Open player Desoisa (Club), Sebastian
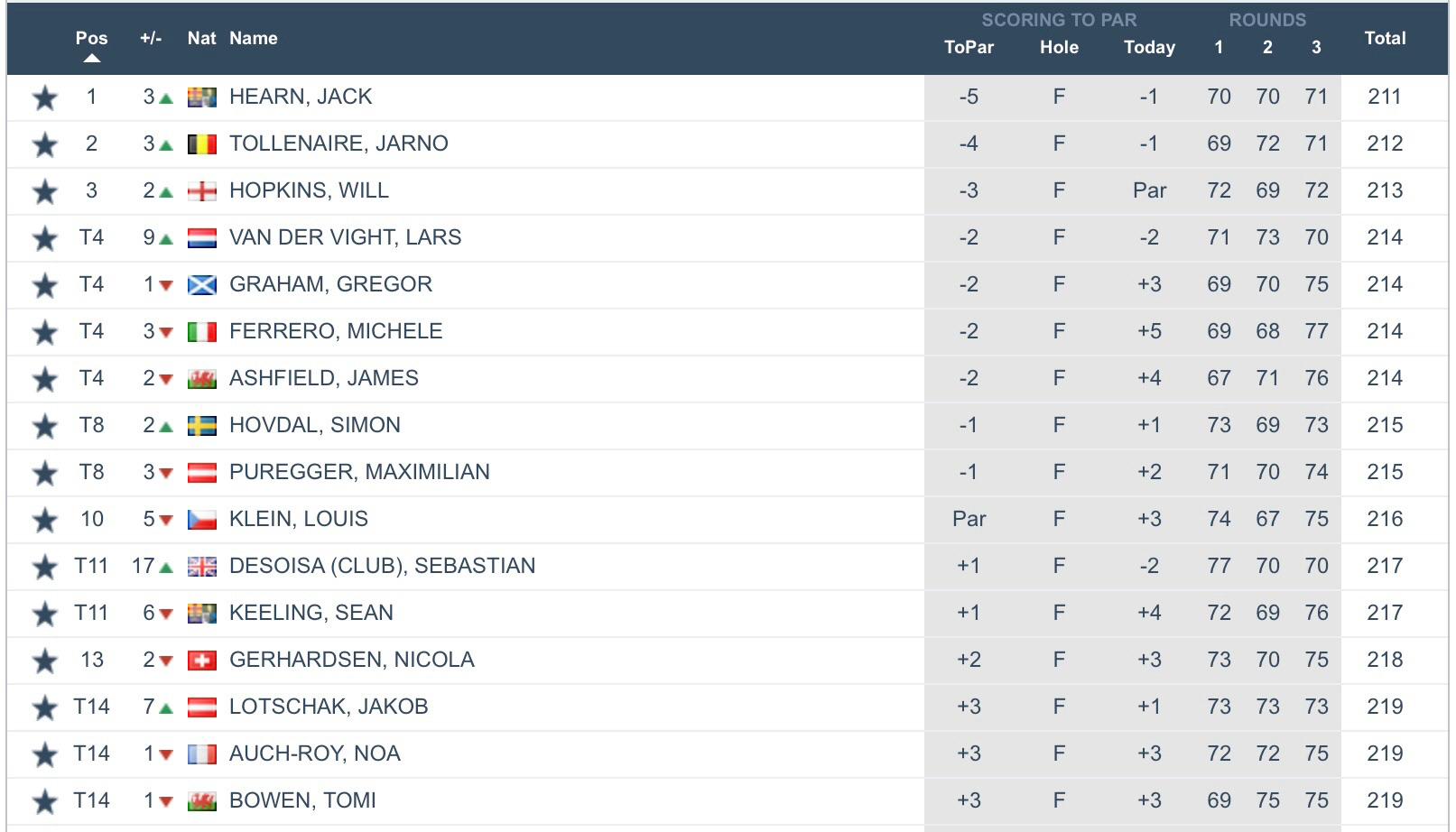The image size is (1456, 832). [x=382, y=566]
